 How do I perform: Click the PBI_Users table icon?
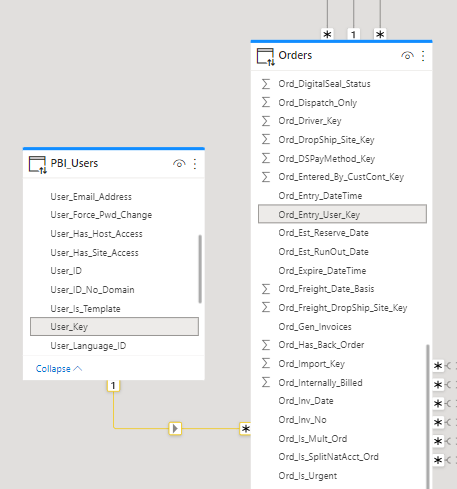(x=38, y=165)
